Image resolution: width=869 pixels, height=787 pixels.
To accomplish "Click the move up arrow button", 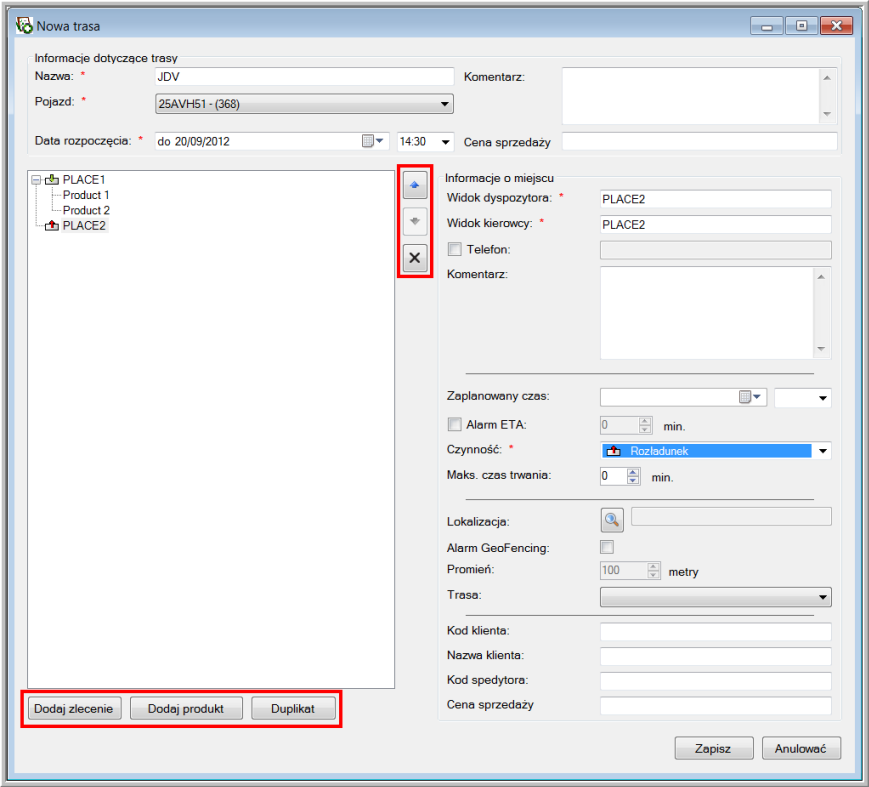I will coord(415,185).
